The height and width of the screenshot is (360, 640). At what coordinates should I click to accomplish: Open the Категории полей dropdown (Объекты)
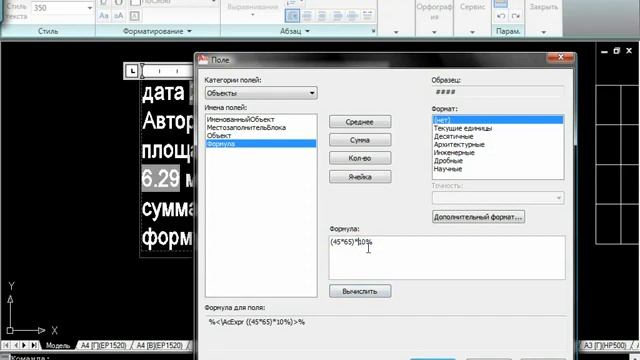261,93
